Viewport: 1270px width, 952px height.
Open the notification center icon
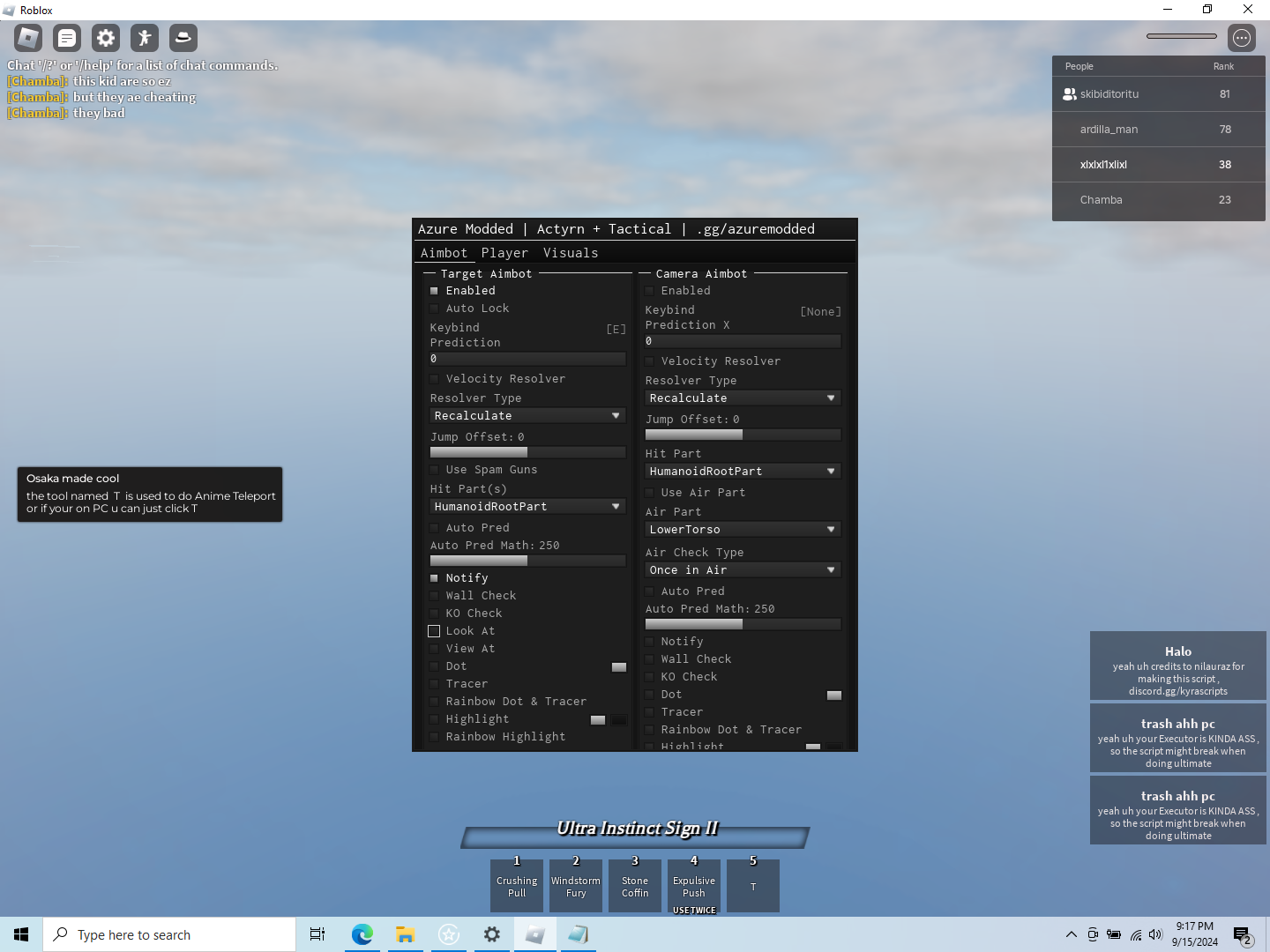coord(1242,935)
